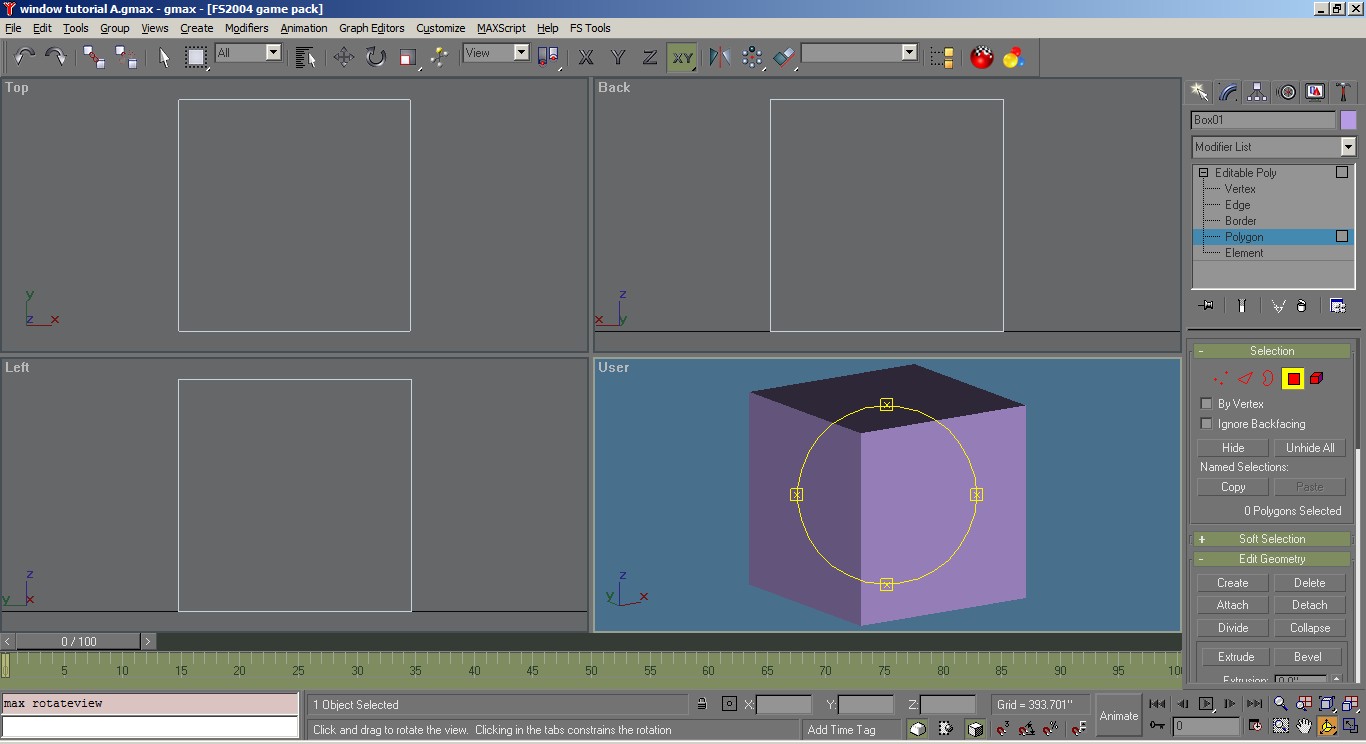The height and width of the screenshot is (744, 1366).
Task: Select the Rotate tool in the toolbar
Action: pos(375,57)
